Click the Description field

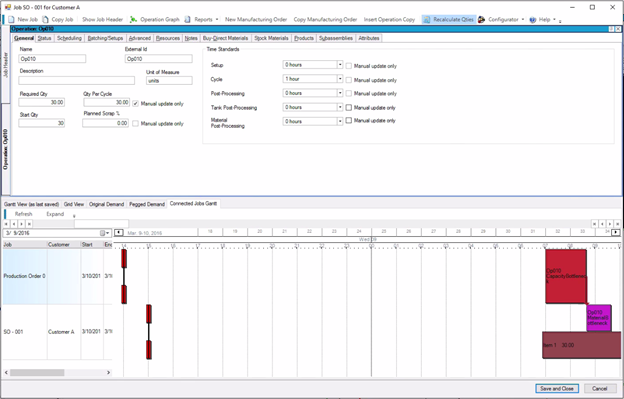[x=76, y=80]
